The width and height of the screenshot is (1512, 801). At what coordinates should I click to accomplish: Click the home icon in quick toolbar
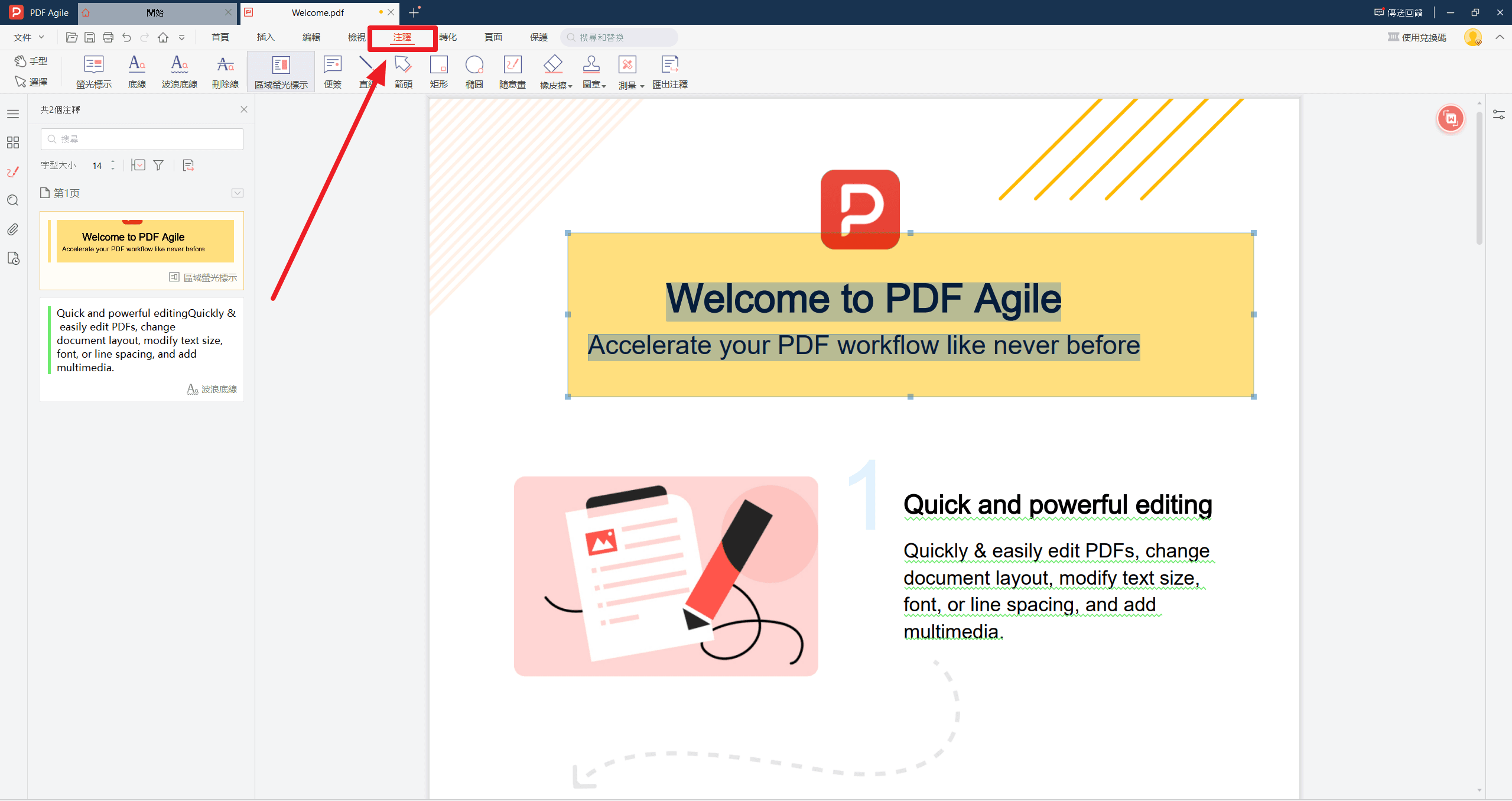pos(163,37)
